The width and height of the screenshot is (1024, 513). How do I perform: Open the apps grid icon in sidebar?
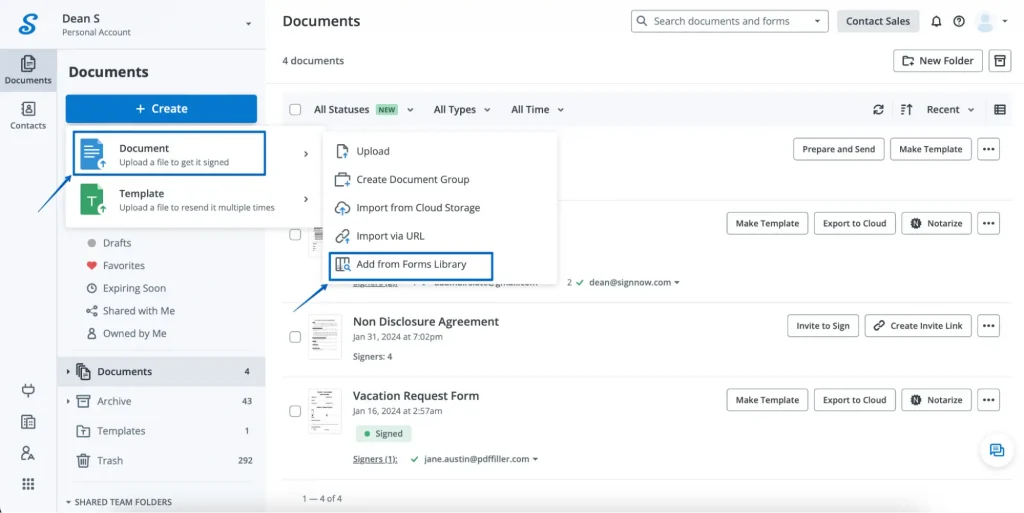pos(28,484)
